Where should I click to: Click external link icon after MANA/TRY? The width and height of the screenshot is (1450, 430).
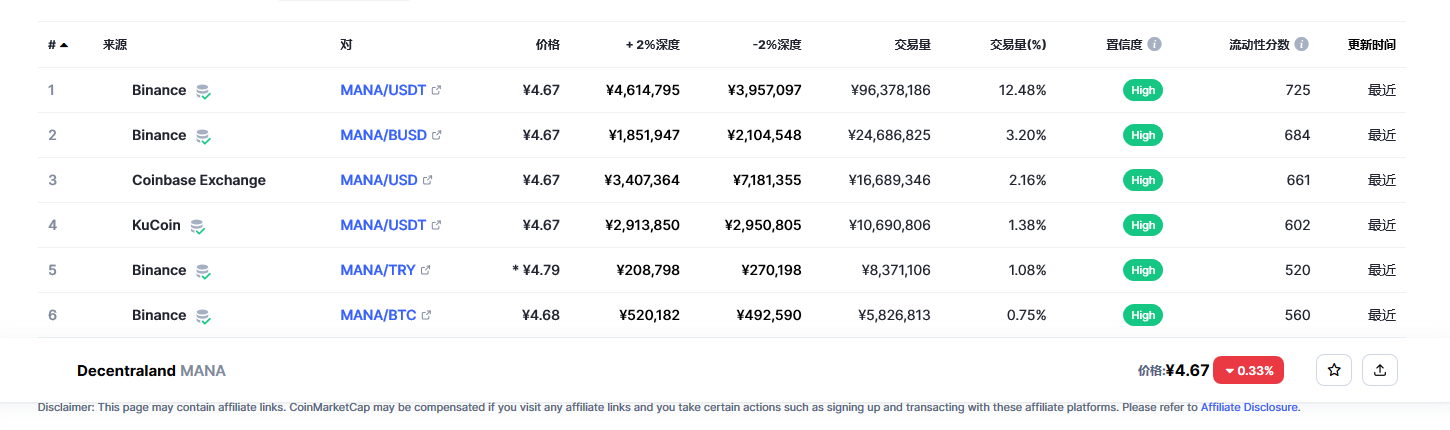(x=426, y=271)
